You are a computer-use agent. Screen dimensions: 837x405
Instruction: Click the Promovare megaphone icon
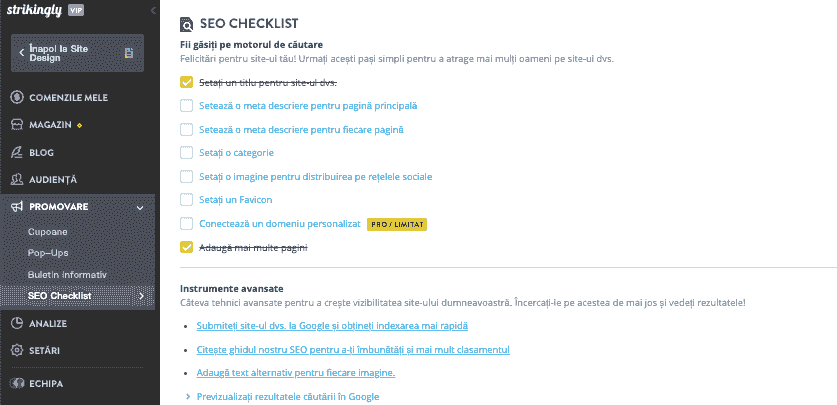coord(17,207)
